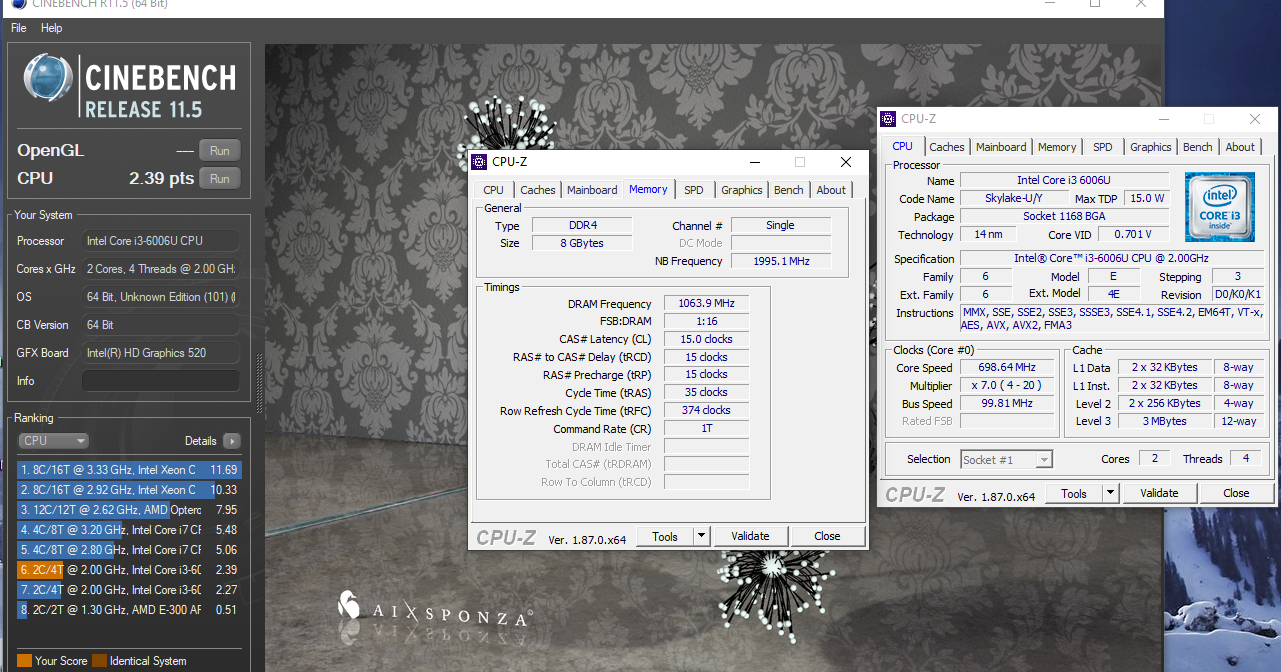Click the Cinebench logo sphere icon
The image size is (1281, 672).
pyautogui.click(x=48, y=79)
